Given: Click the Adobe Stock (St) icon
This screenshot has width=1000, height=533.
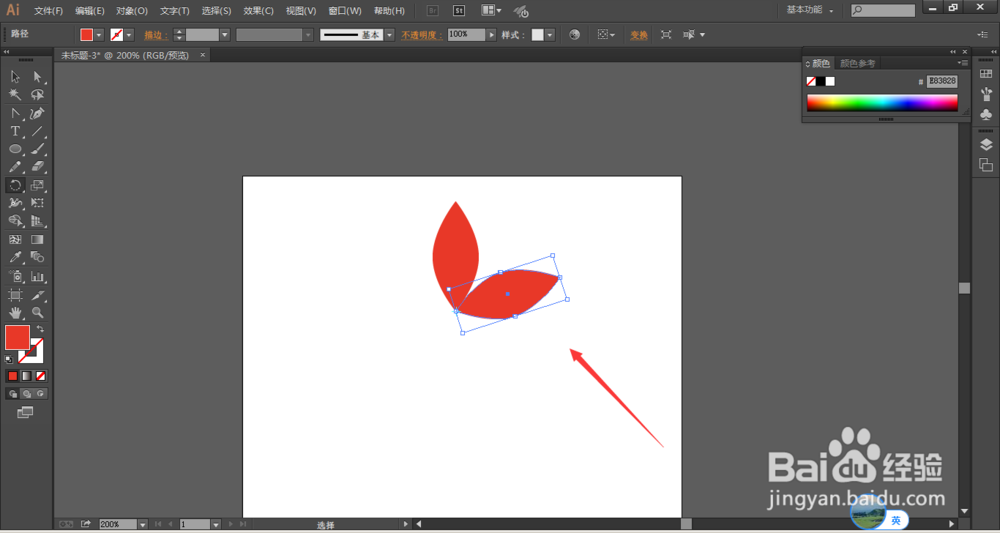Looking at the screenshot, I should tap(459, 11).
